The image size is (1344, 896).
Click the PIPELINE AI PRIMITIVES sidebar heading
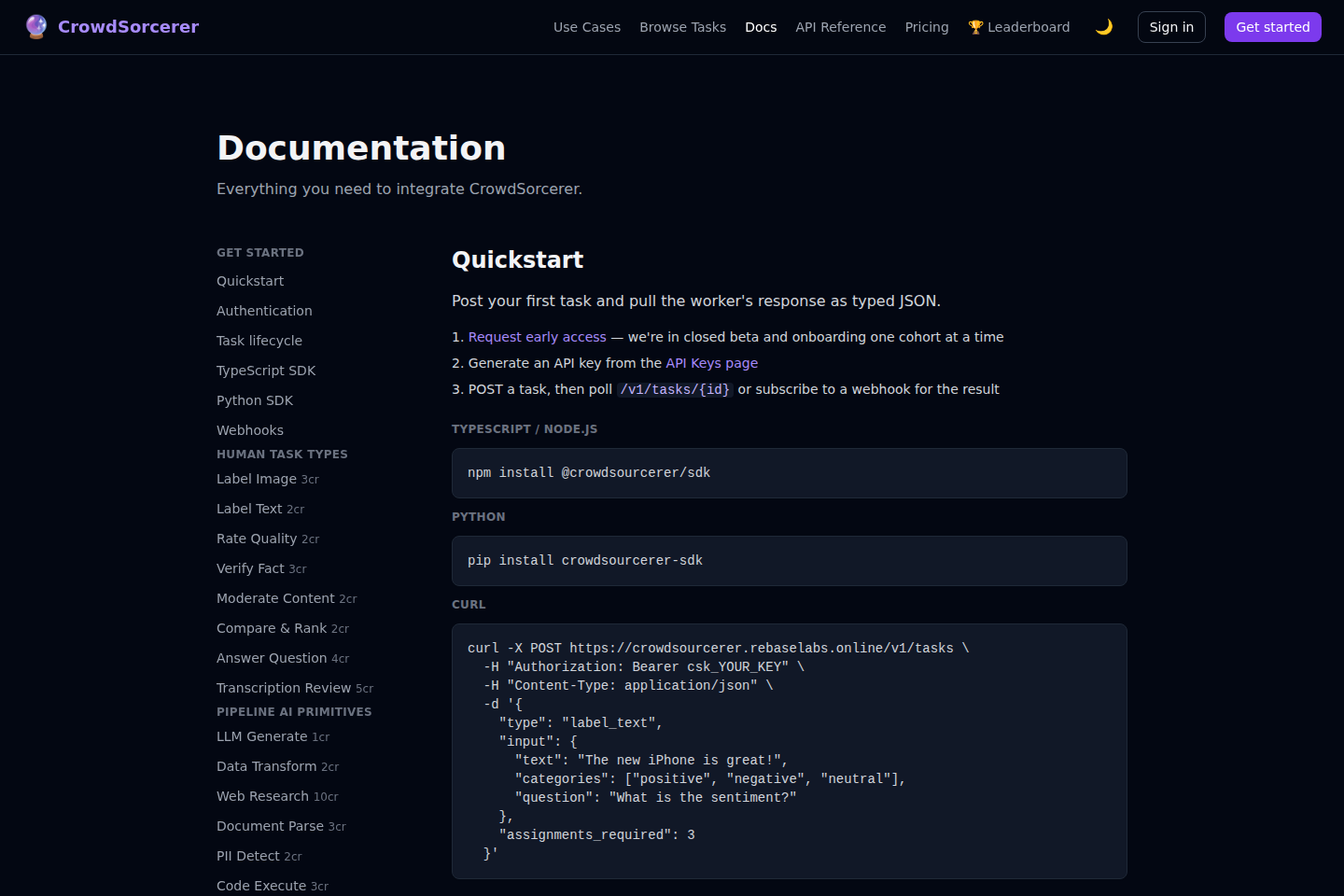tap(294, 712)
